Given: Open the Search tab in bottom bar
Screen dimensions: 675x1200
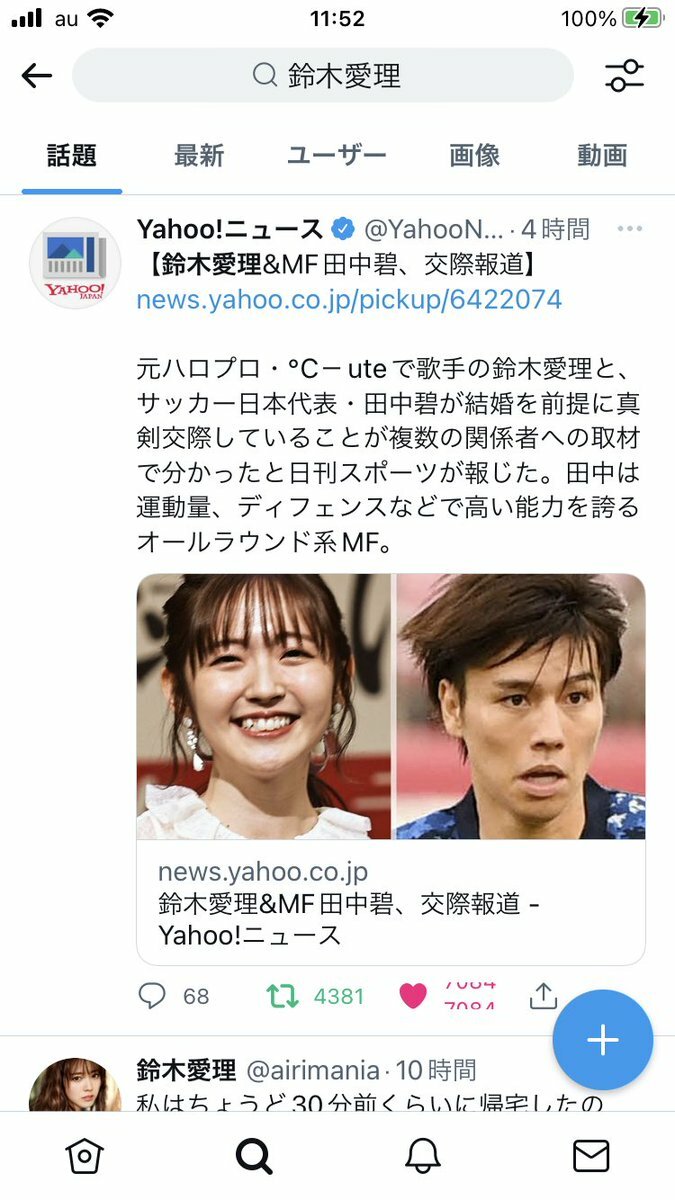Looking at the screenshot, I should (254, 1156).
